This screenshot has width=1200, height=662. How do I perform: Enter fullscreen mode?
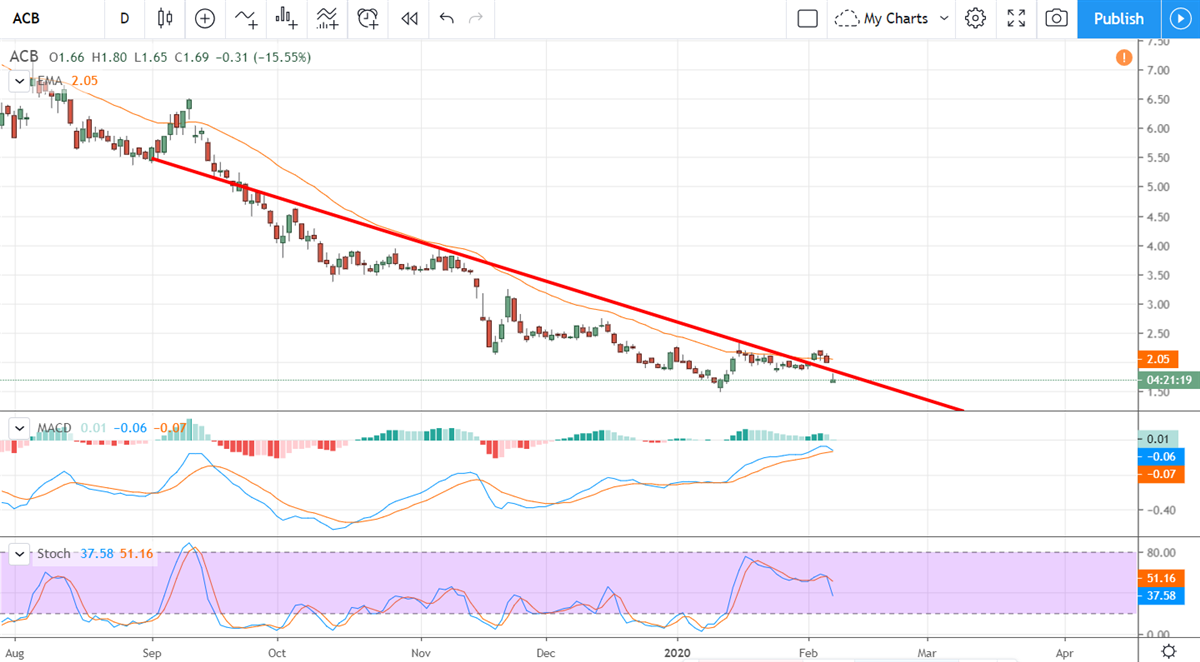(x=1016, y=18)
